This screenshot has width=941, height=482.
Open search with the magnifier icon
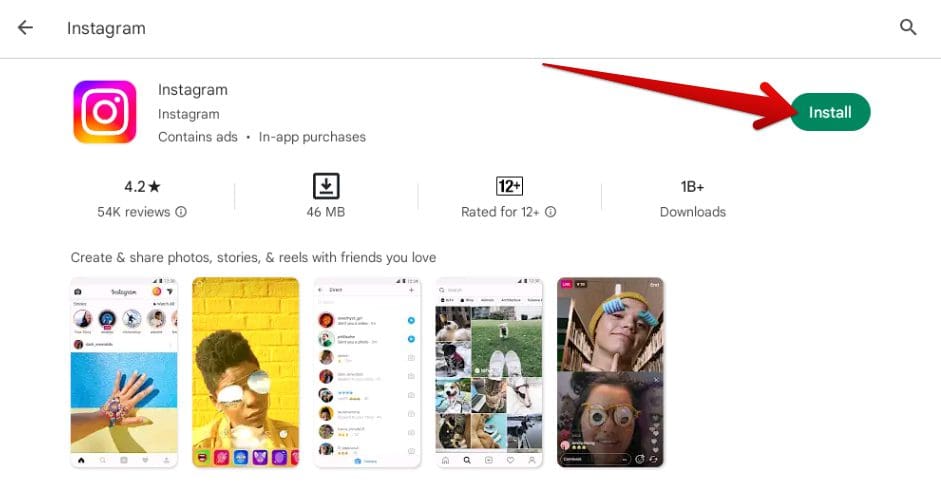pyautogui.click(x=908, y=27)
